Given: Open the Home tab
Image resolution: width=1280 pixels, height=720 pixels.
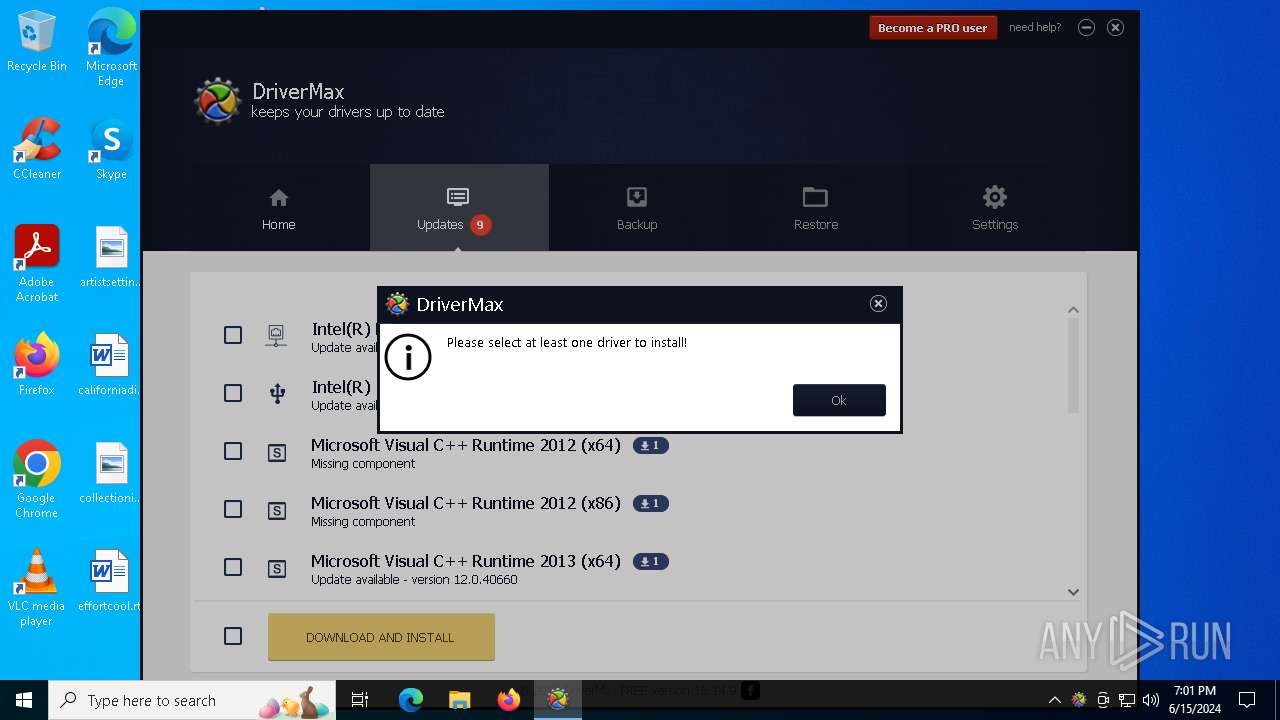Looking at the screenshot, I should 278,208.
